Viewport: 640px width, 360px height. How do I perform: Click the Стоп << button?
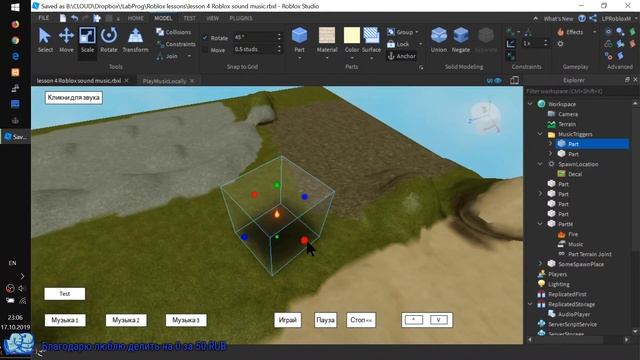pos(361,320)
